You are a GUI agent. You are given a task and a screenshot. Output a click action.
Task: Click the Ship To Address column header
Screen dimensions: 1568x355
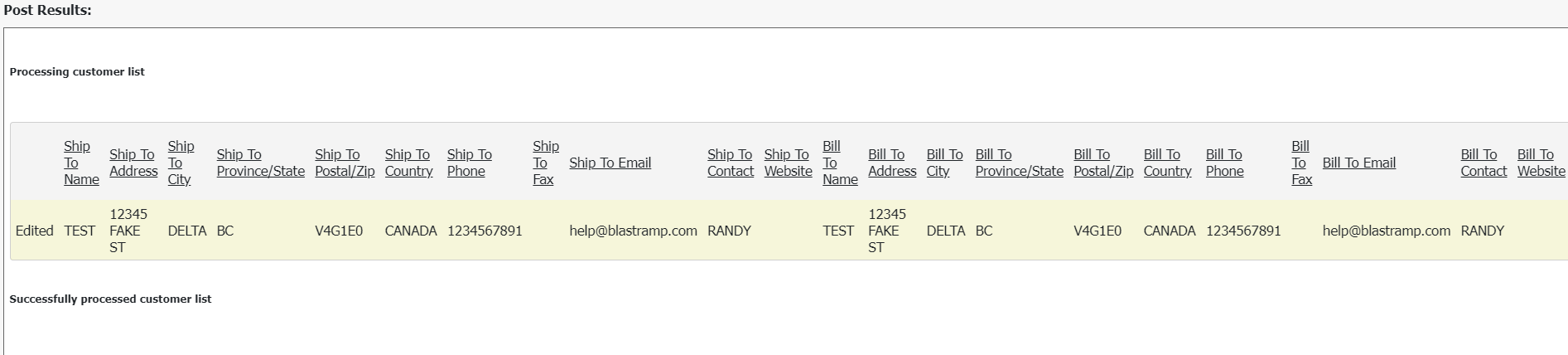(133, 163)
